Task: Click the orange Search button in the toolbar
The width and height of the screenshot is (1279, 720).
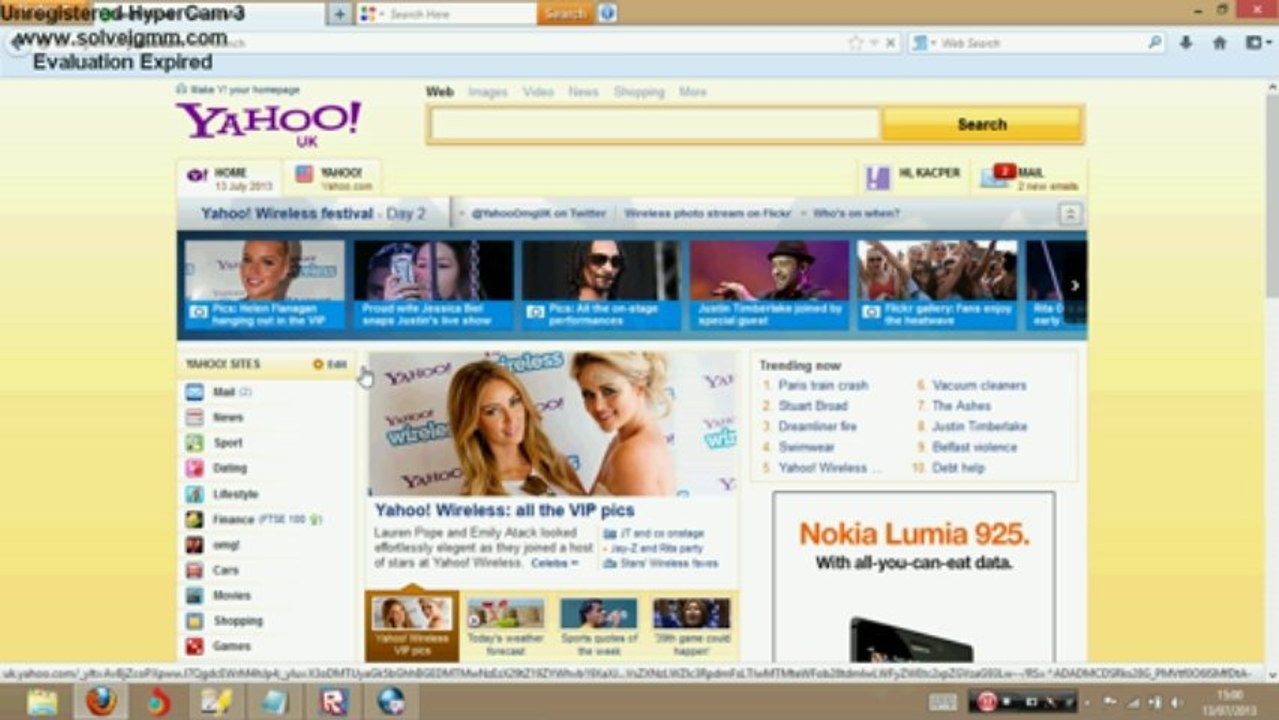Action: pos(565,14)
